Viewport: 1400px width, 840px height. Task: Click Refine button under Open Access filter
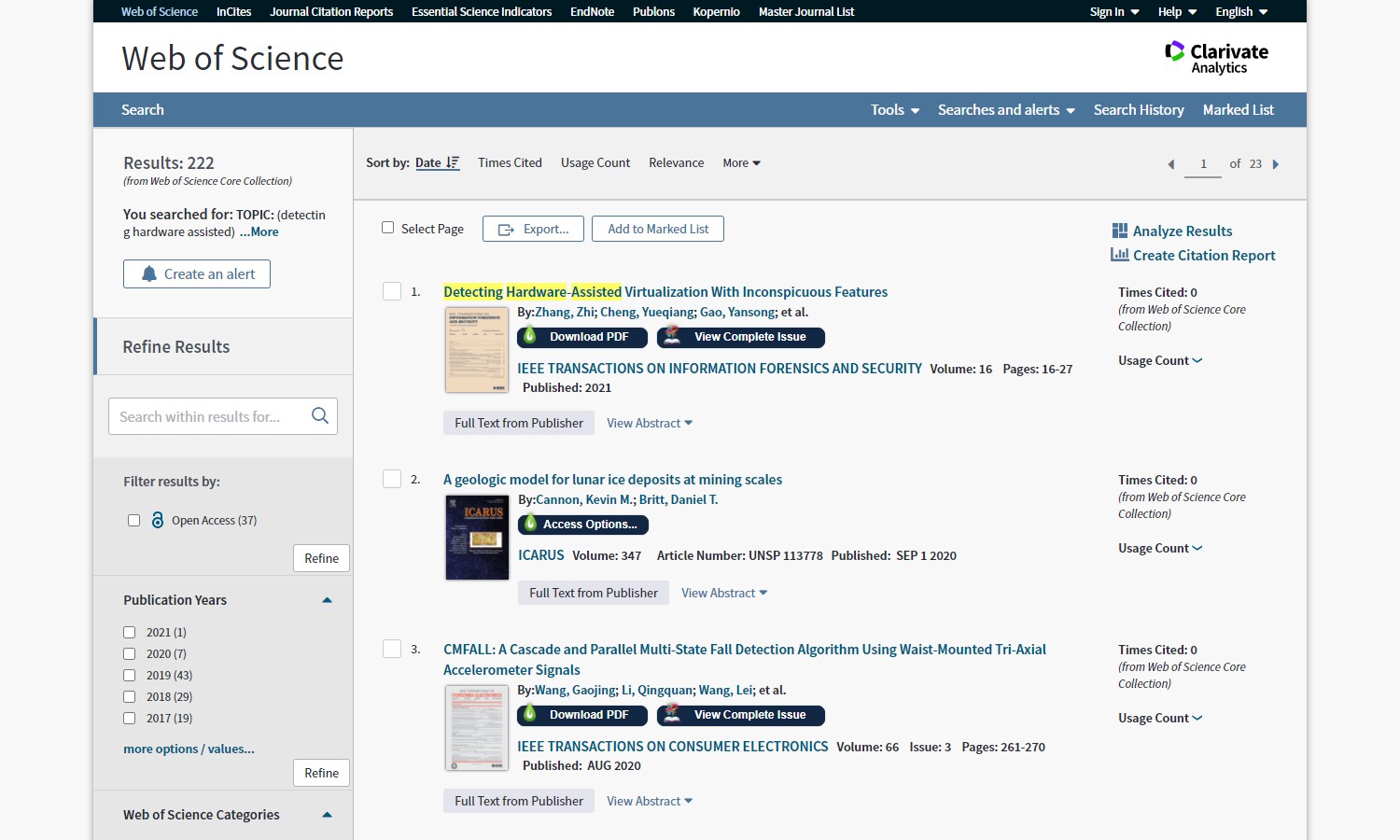click(321, 558)
